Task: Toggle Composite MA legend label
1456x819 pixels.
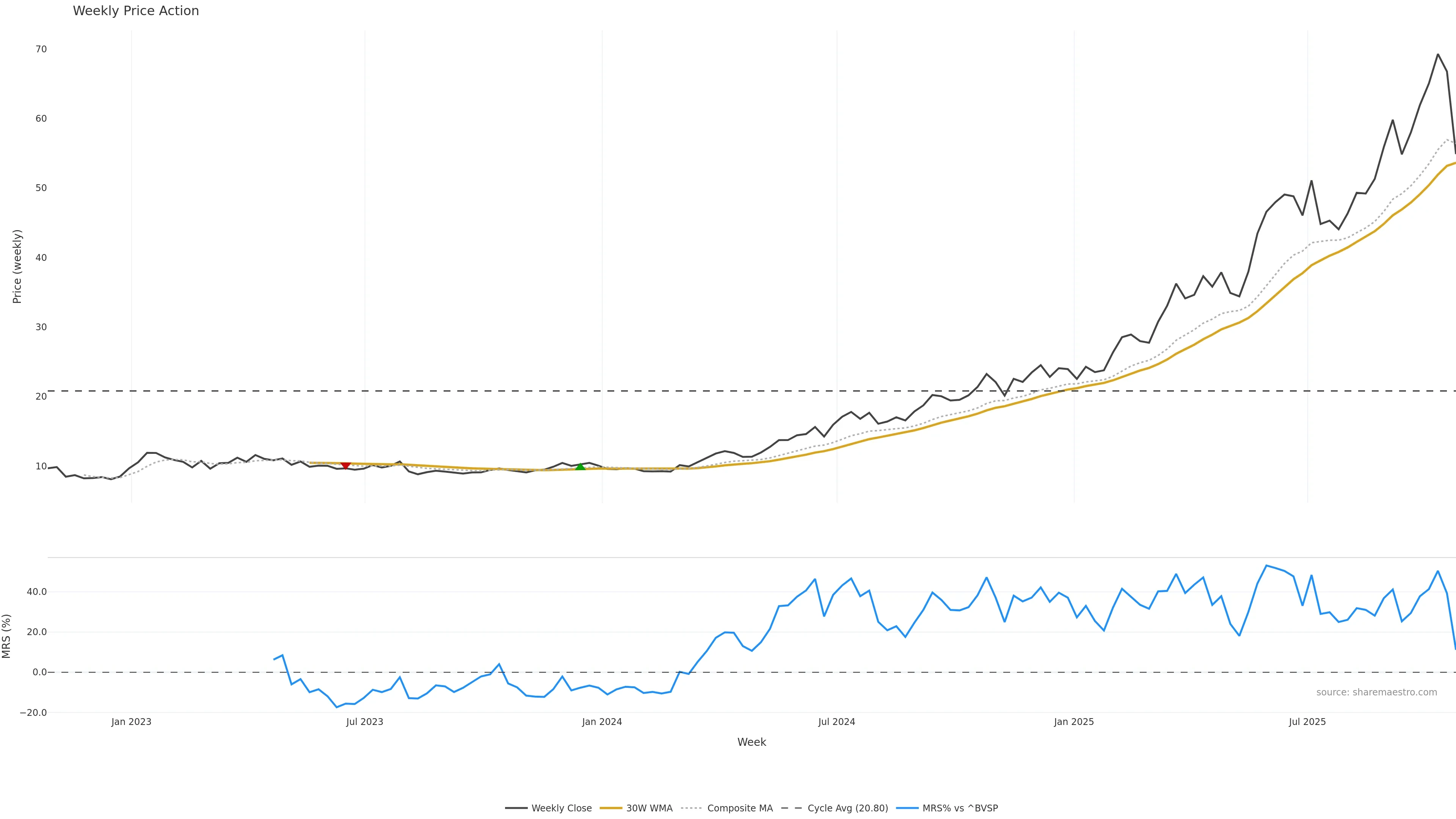Action: [x=739, y=808]
